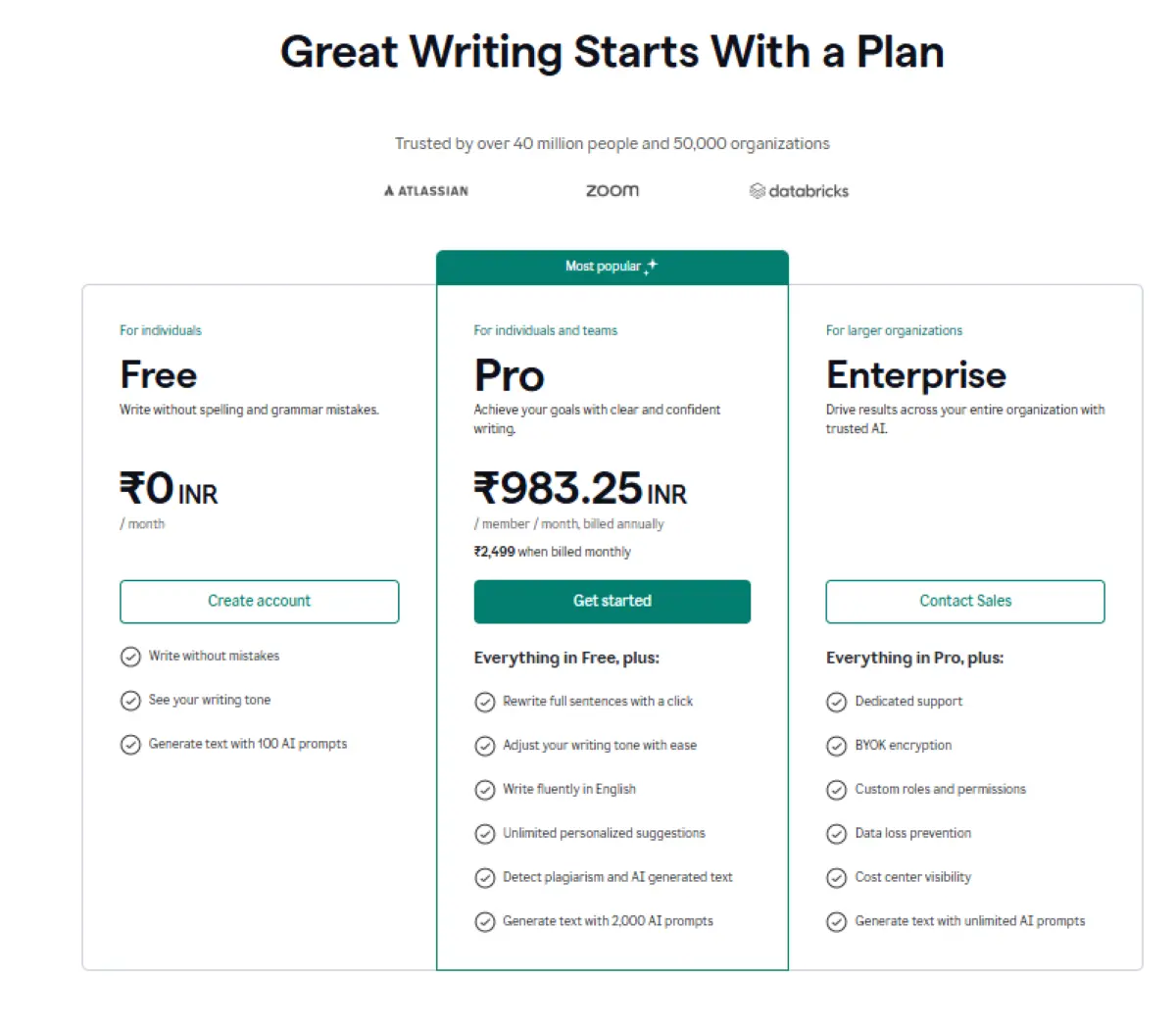This screenshot has width=1176, height=1027.
Task: Click the Contact Sales button
Action: tap(965, 602)
